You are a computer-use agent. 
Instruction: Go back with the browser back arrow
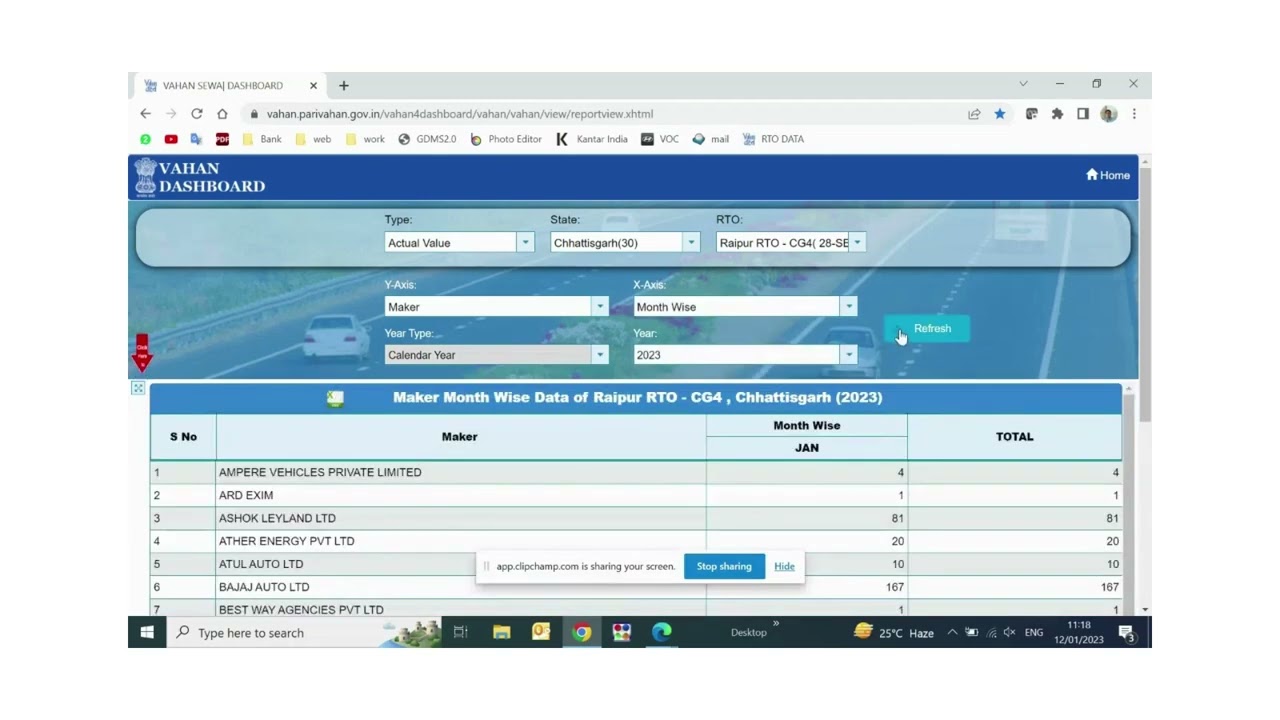pyautogui.click(x=146, y=114)
